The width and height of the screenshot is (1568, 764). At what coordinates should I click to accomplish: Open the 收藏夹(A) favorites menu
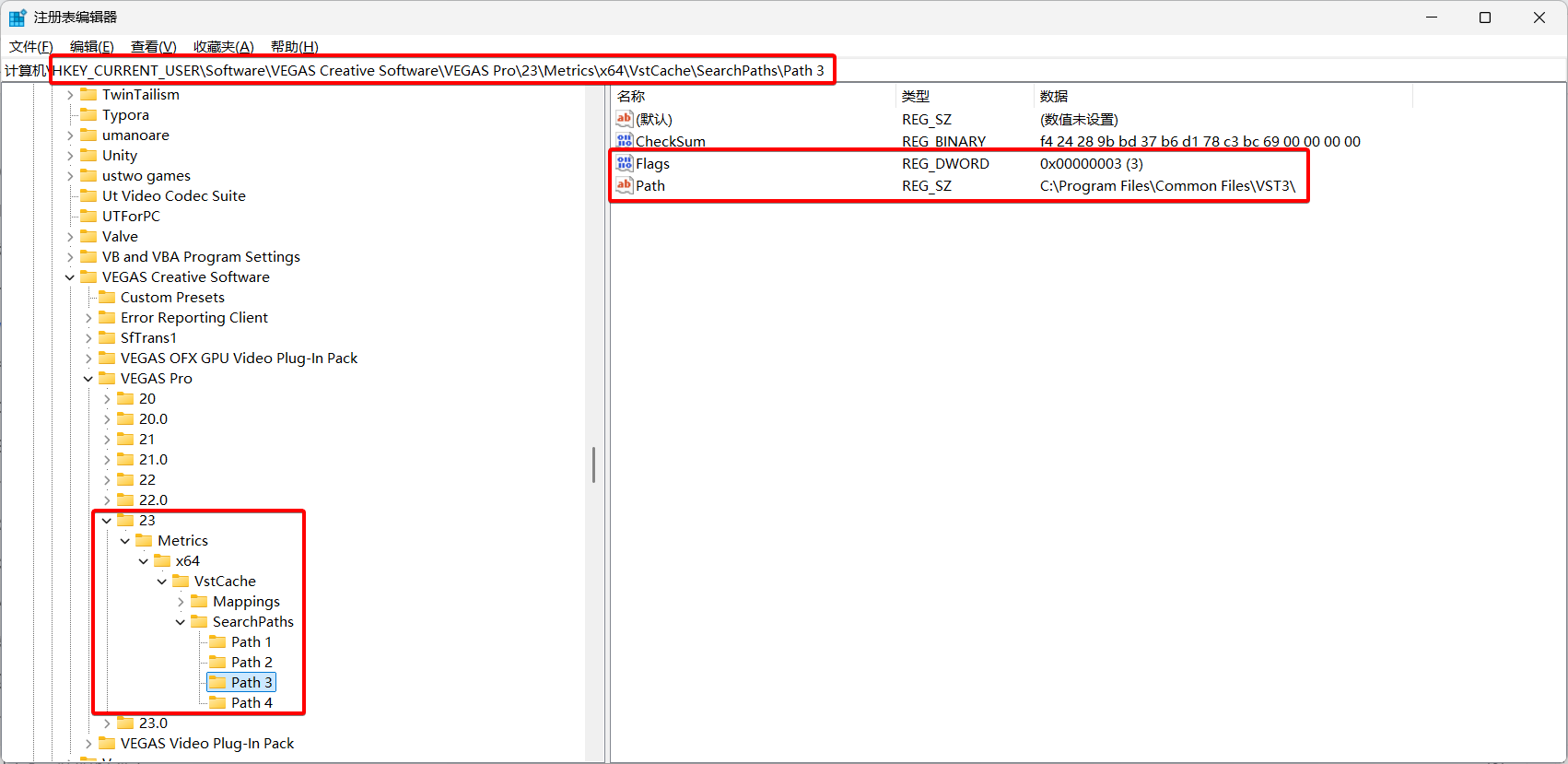223,47
